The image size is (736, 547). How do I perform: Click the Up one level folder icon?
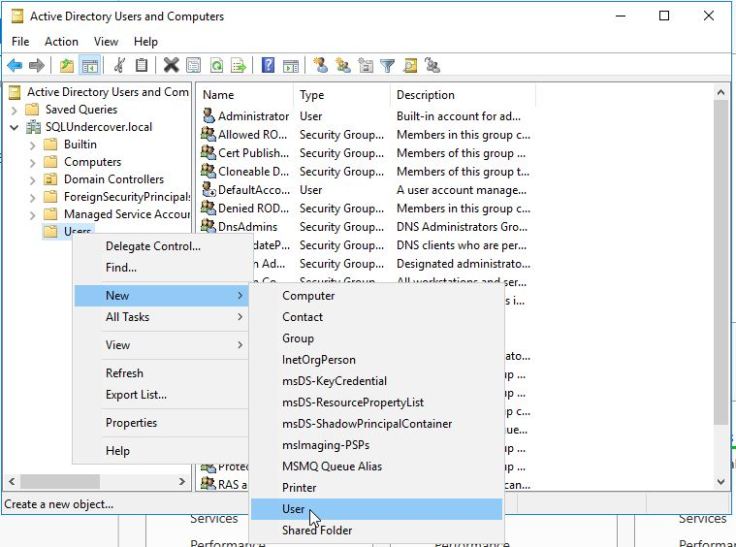pos(67,65)
